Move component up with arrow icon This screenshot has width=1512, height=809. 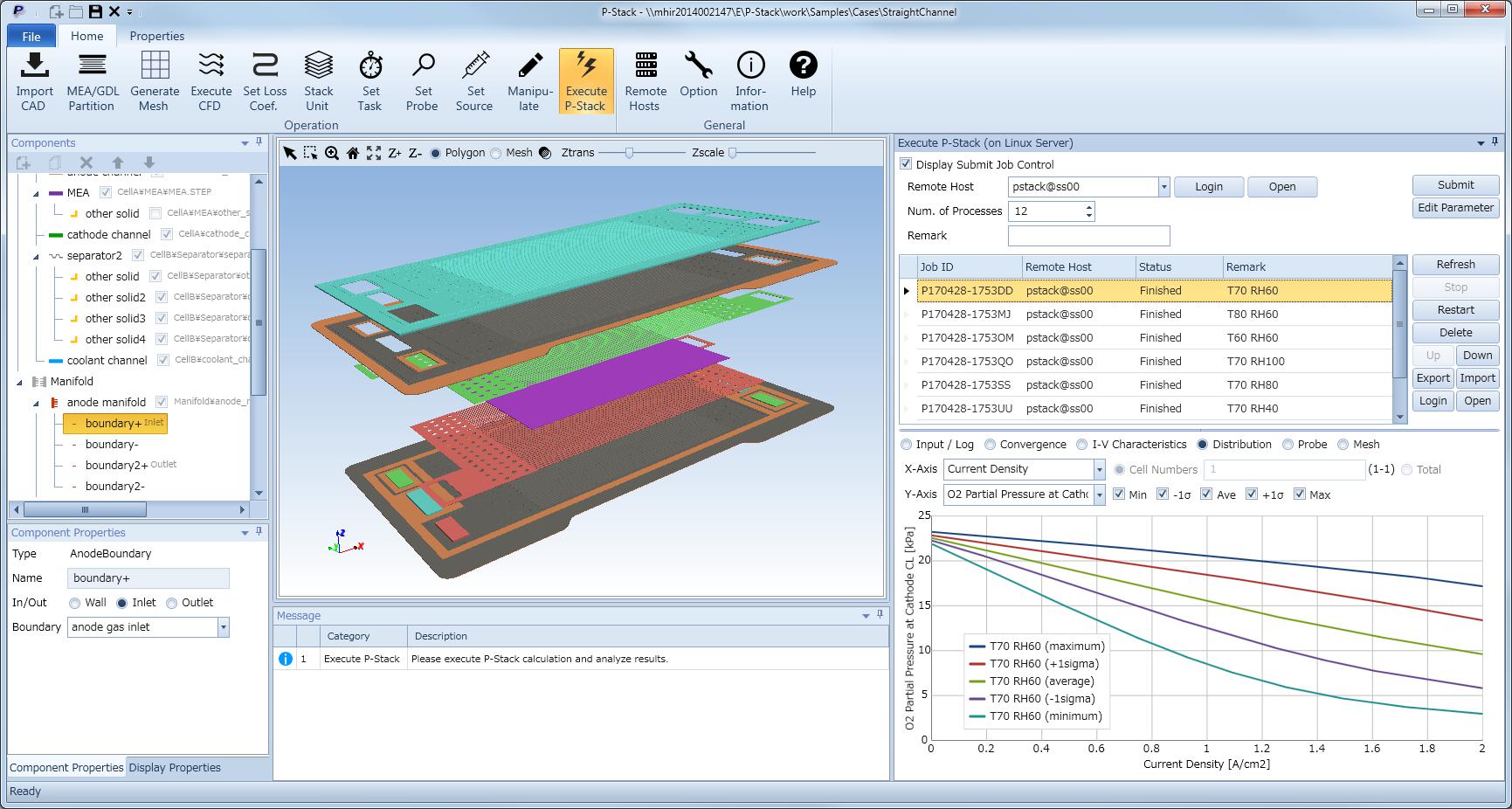pos(118,162)
